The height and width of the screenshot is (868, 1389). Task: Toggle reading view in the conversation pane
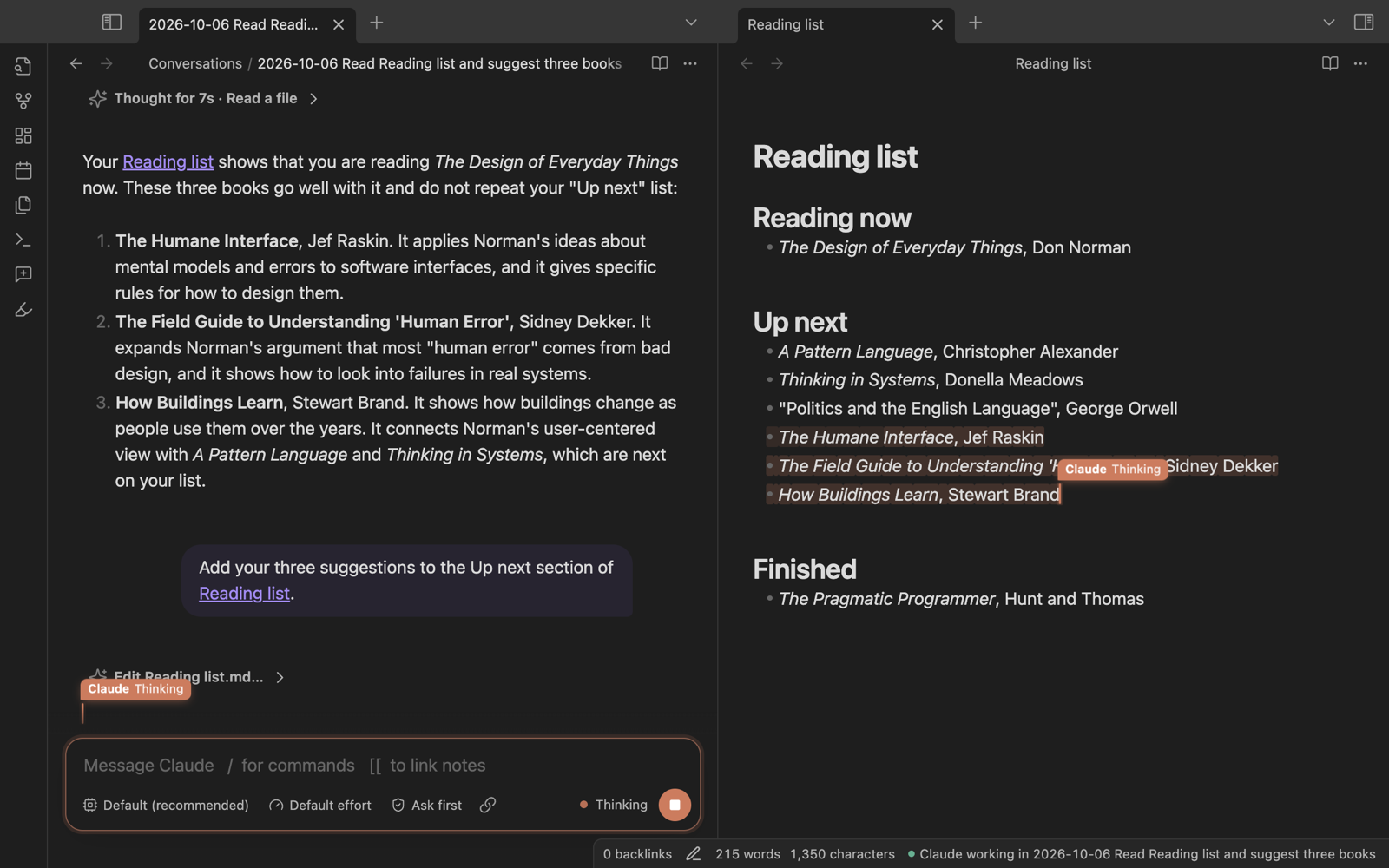[x=660, y=63]
